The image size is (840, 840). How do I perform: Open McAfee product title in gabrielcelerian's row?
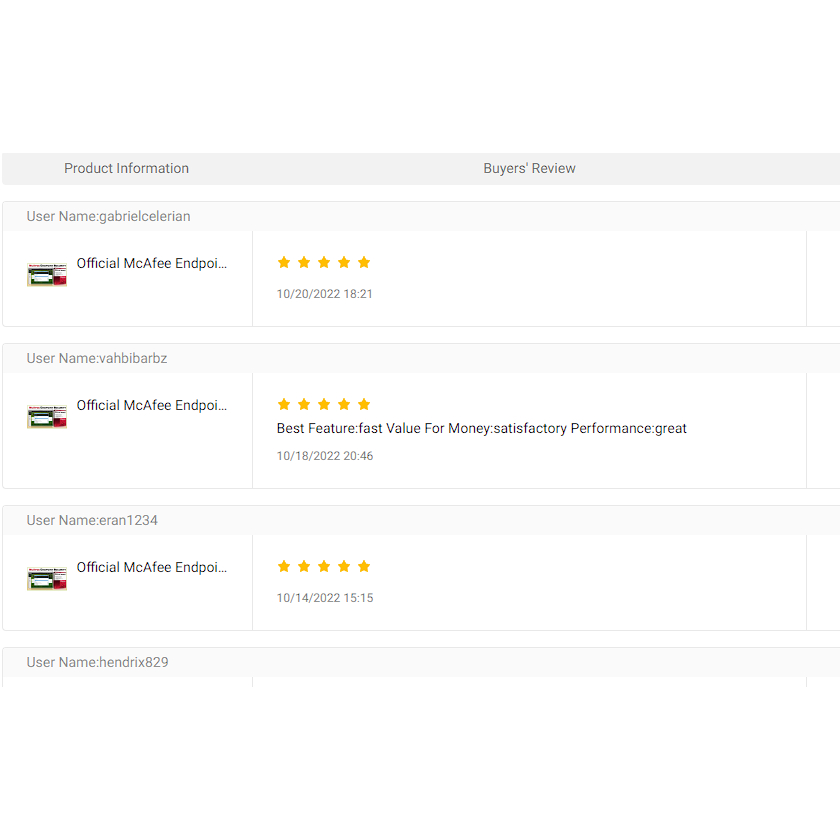(x=152, y=264)
